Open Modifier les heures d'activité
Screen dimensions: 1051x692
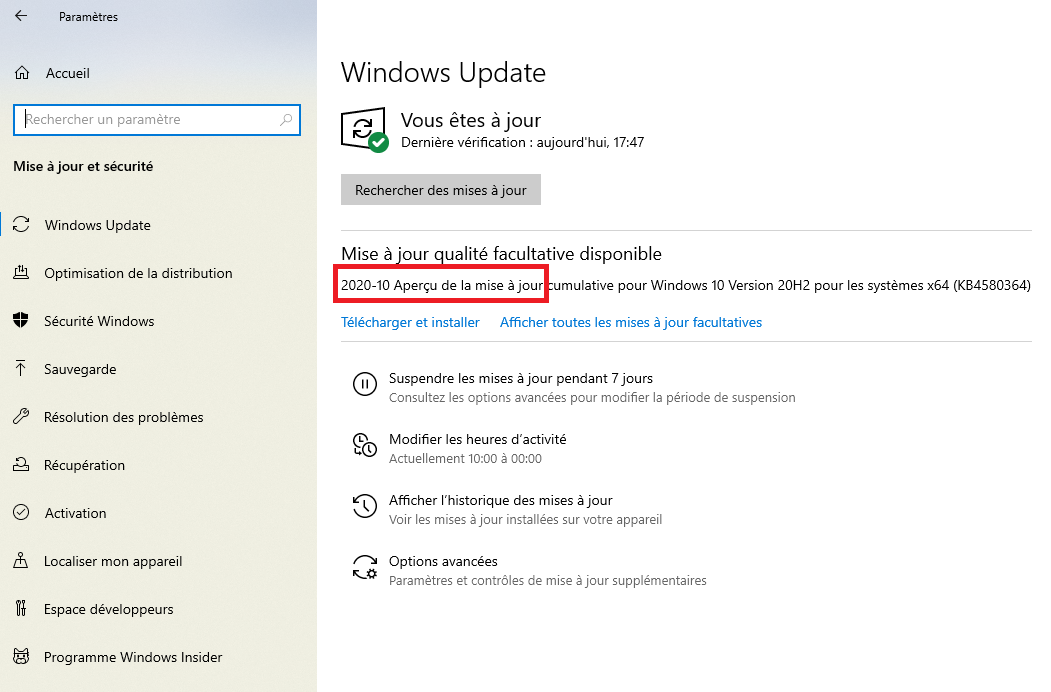coord(477,439)
